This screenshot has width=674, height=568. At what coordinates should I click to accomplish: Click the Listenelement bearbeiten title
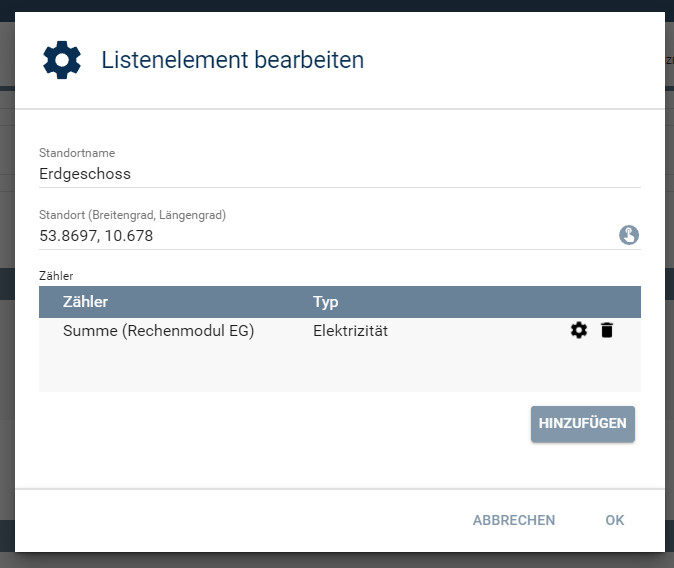tap(232, 60)
